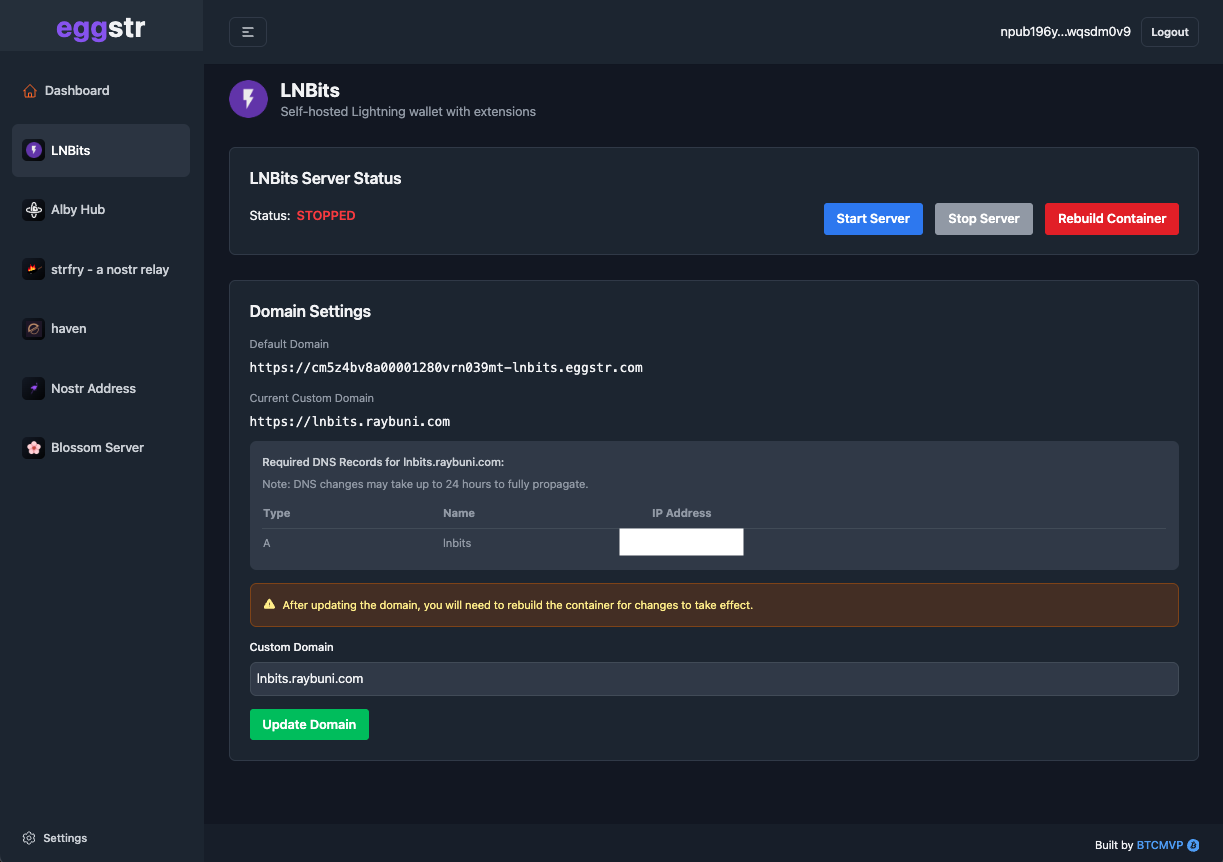Click the Custom Domain input field
Viewport: 1223px width, 862px height.
(x=714, y=678)
